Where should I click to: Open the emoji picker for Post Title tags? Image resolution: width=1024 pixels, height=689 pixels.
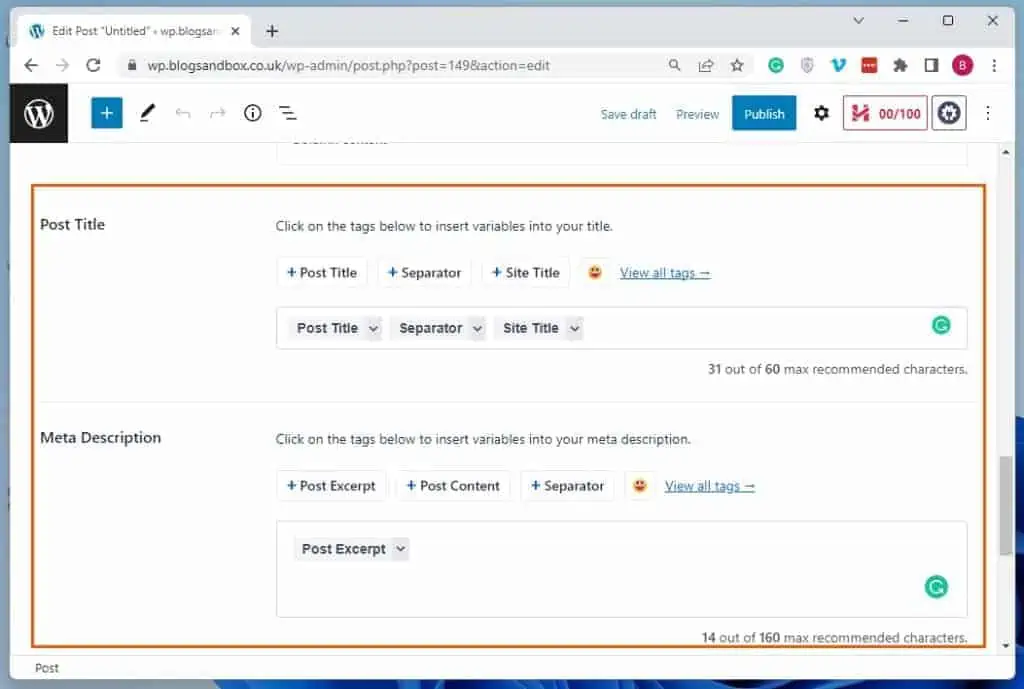coord(595,271)
